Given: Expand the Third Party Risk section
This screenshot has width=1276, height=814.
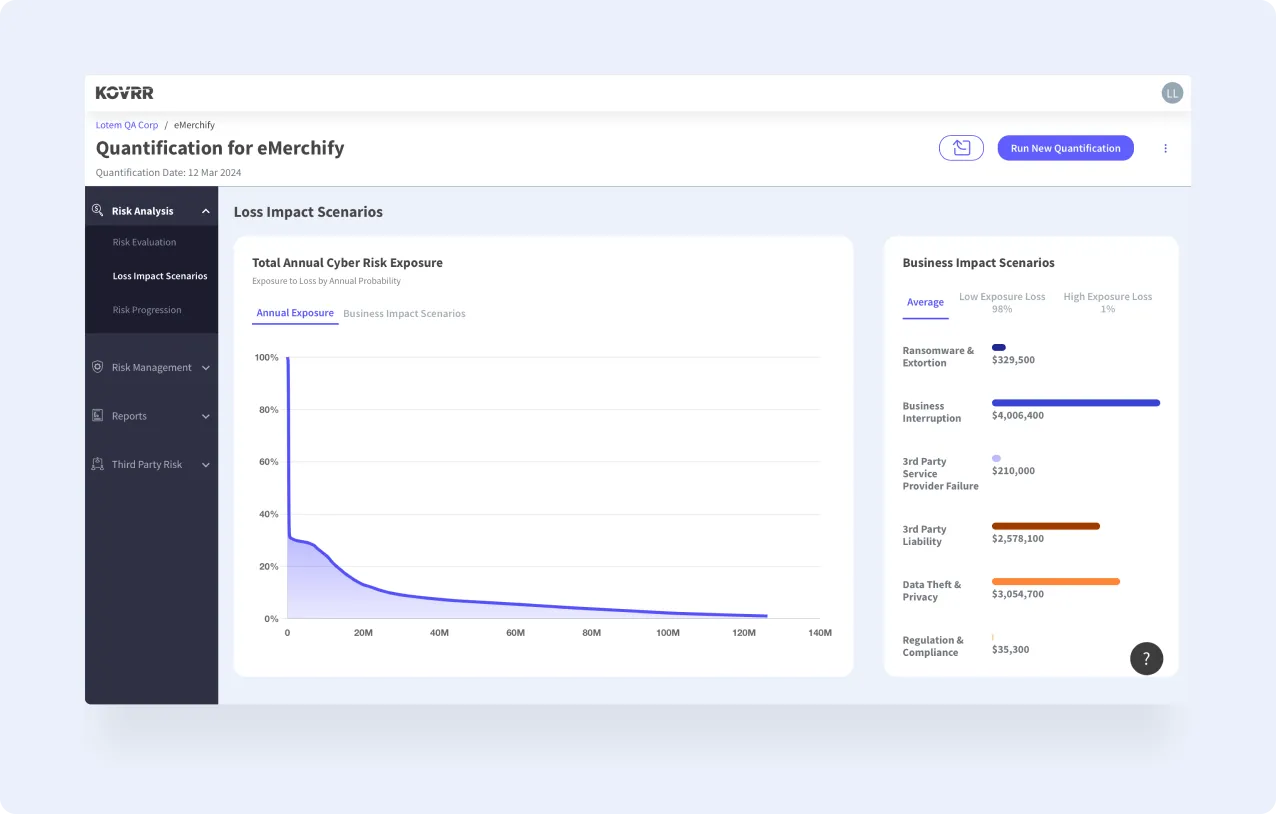Looking at the screenshot, I should pyautogui.click(x=208, y=464).
